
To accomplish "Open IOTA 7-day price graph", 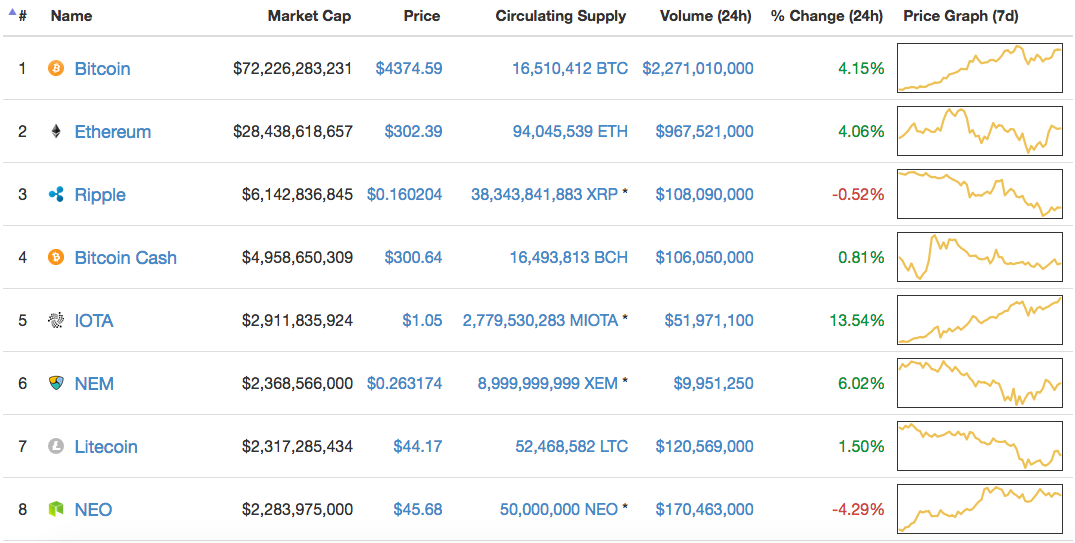I will coord(980,320).
